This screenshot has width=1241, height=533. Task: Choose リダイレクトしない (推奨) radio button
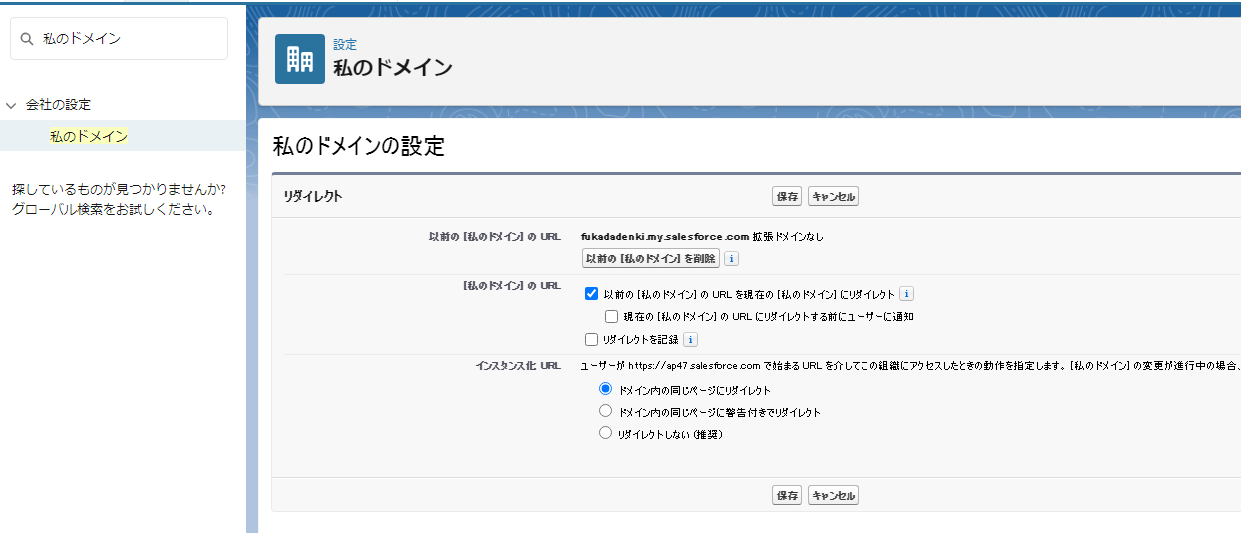(x=605, y=434)
